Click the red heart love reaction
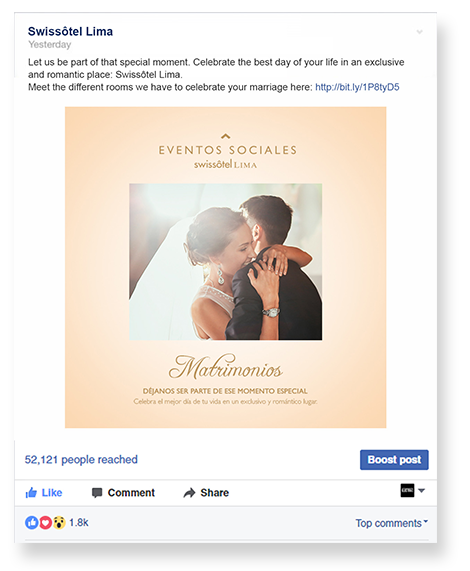The image size is (470, 571). pyautogui.click(x=45, y=523)
